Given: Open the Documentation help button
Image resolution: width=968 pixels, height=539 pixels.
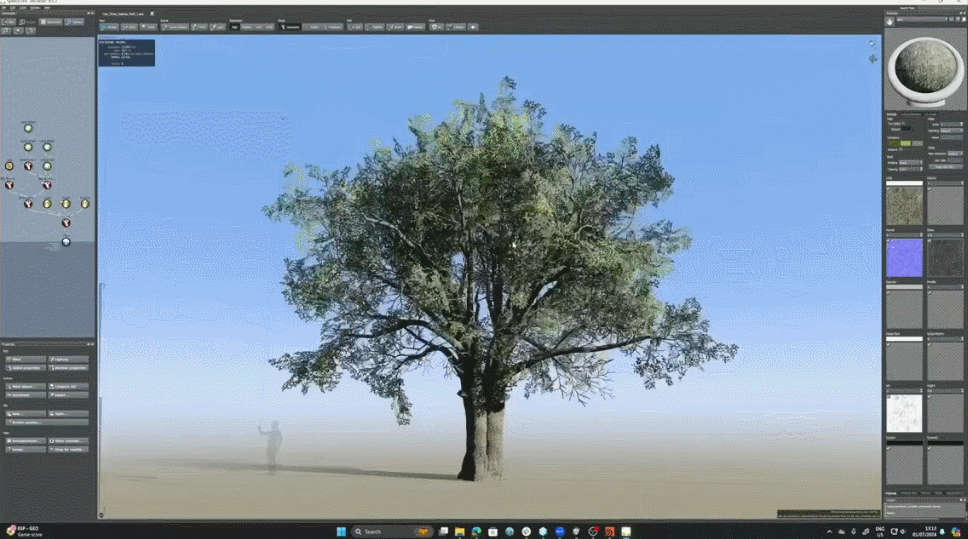Looking at the screenshot, I should click(25, 441).
